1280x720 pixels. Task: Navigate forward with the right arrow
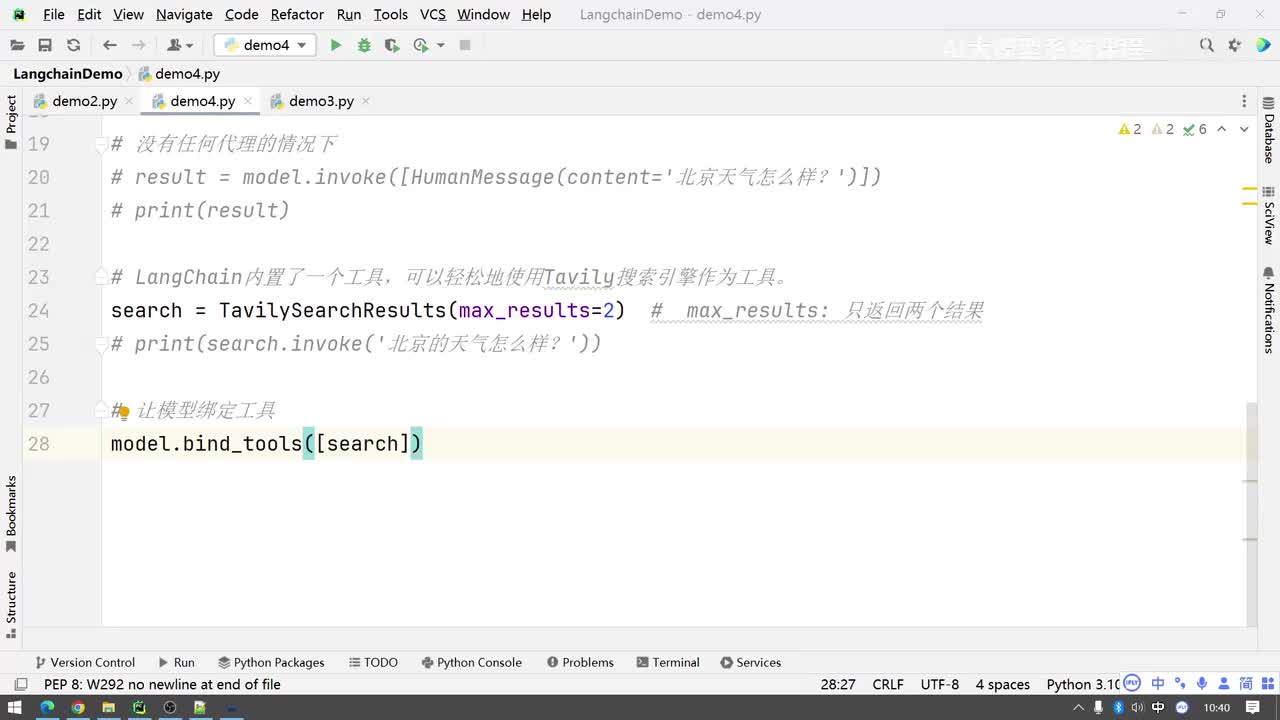(138, 45)
